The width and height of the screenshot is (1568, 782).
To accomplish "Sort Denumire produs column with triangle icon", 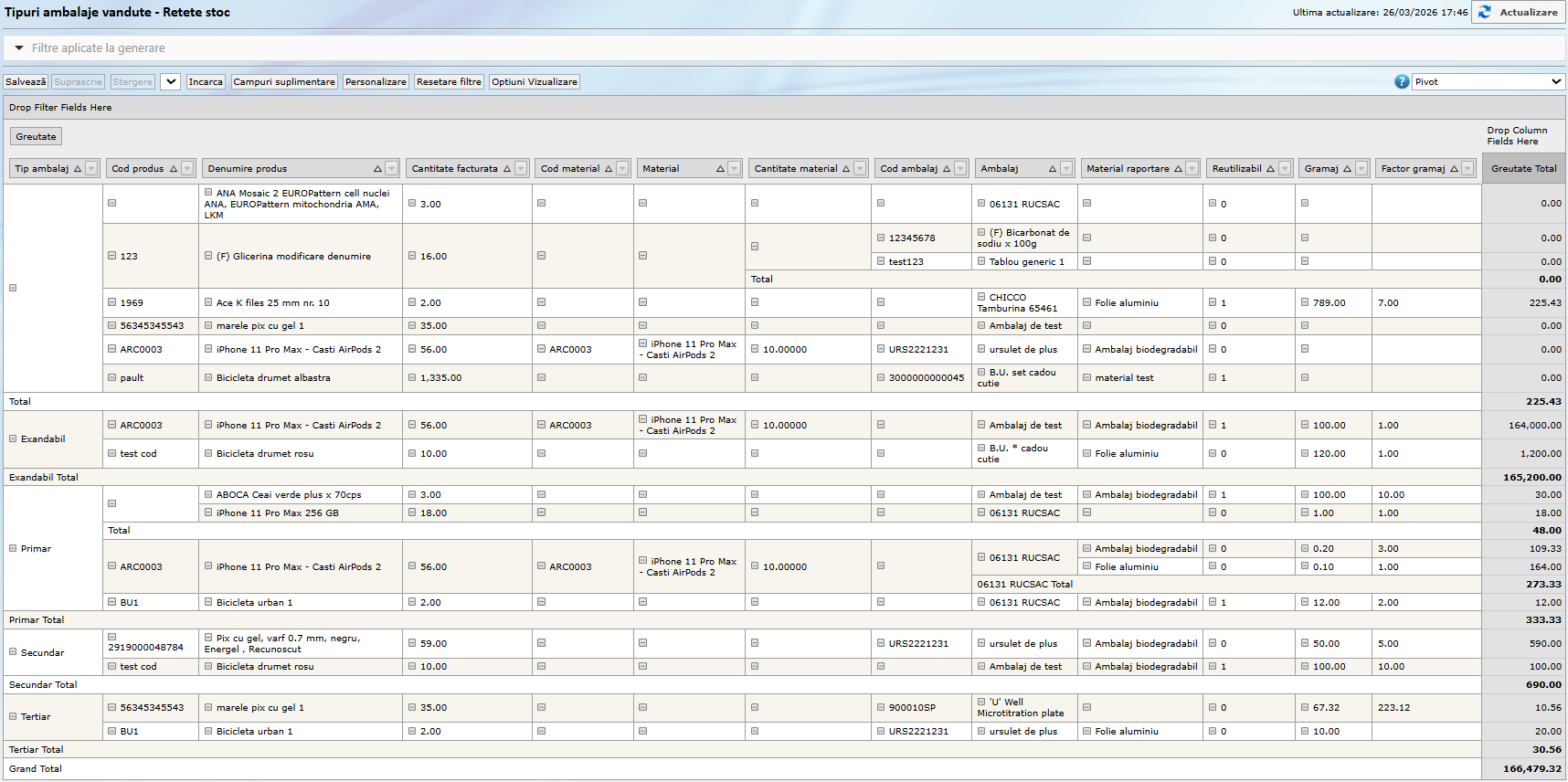I will click(377, 169).
